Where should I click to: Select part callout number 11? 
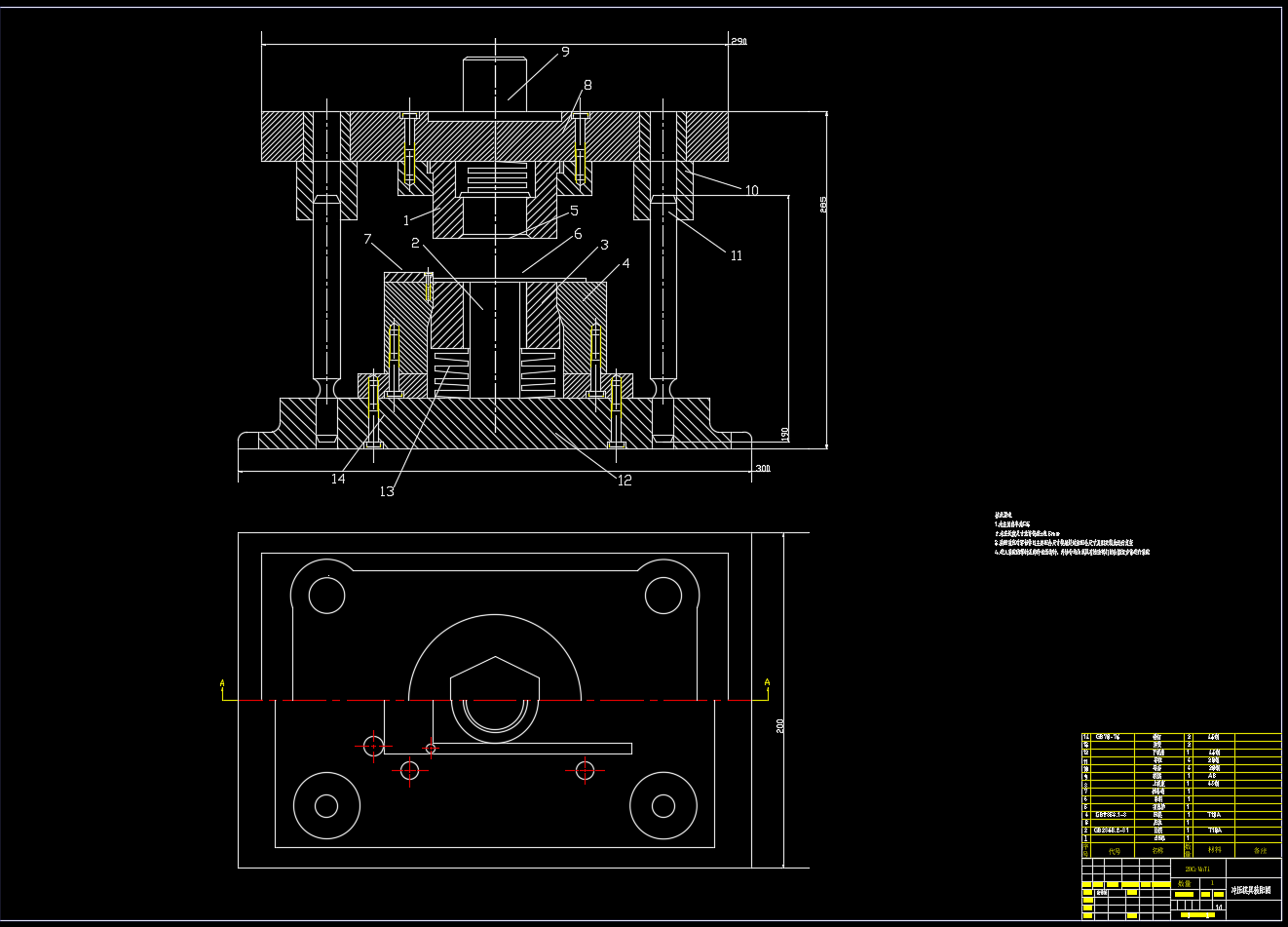pyautogui.click(x=737, y=255)
